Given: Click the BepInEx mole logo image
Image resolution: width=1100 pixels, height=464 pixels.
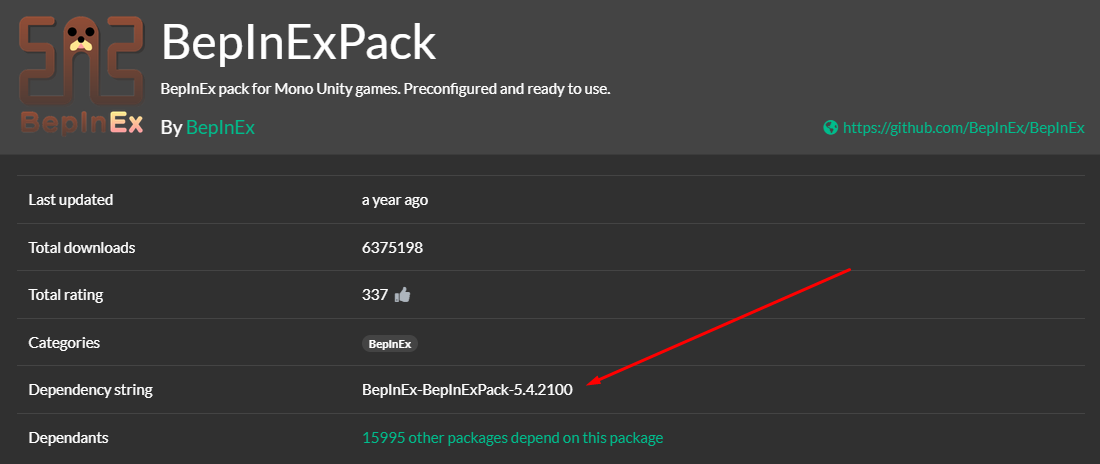Looking at the screenshot, I should pyautogui.click(x=80, y=77).
